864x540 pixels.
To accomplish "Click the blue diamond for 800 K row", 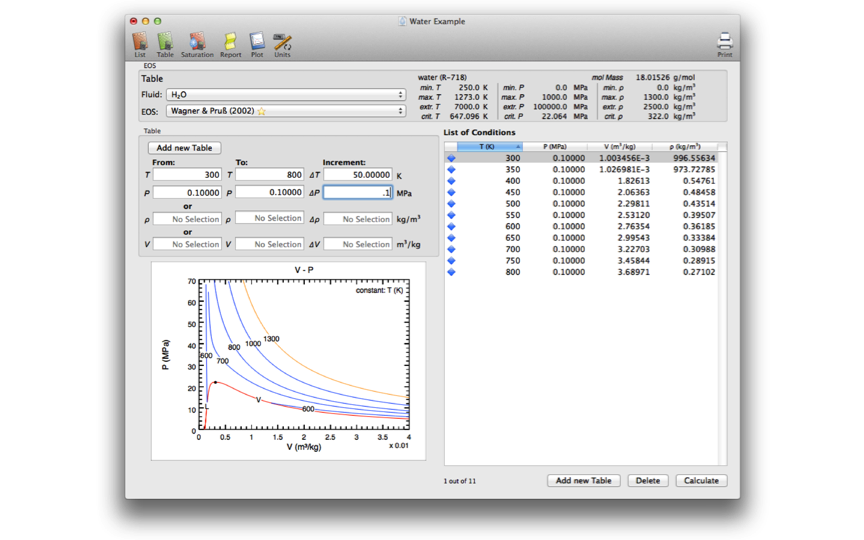I will [451, 272].
